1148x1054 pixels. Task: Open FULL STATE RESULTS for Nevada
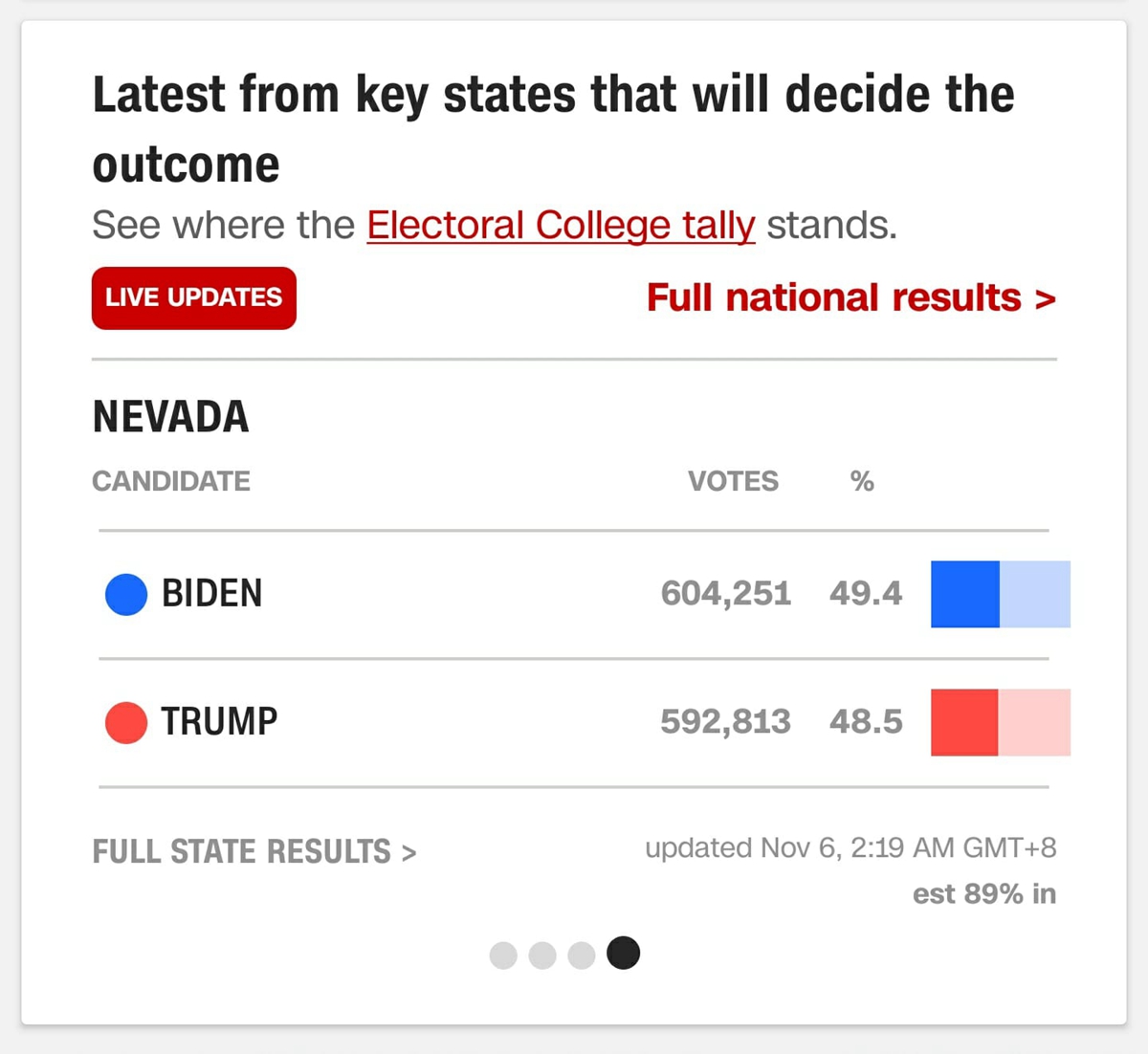pyautogui.click(x=254, y=851)
